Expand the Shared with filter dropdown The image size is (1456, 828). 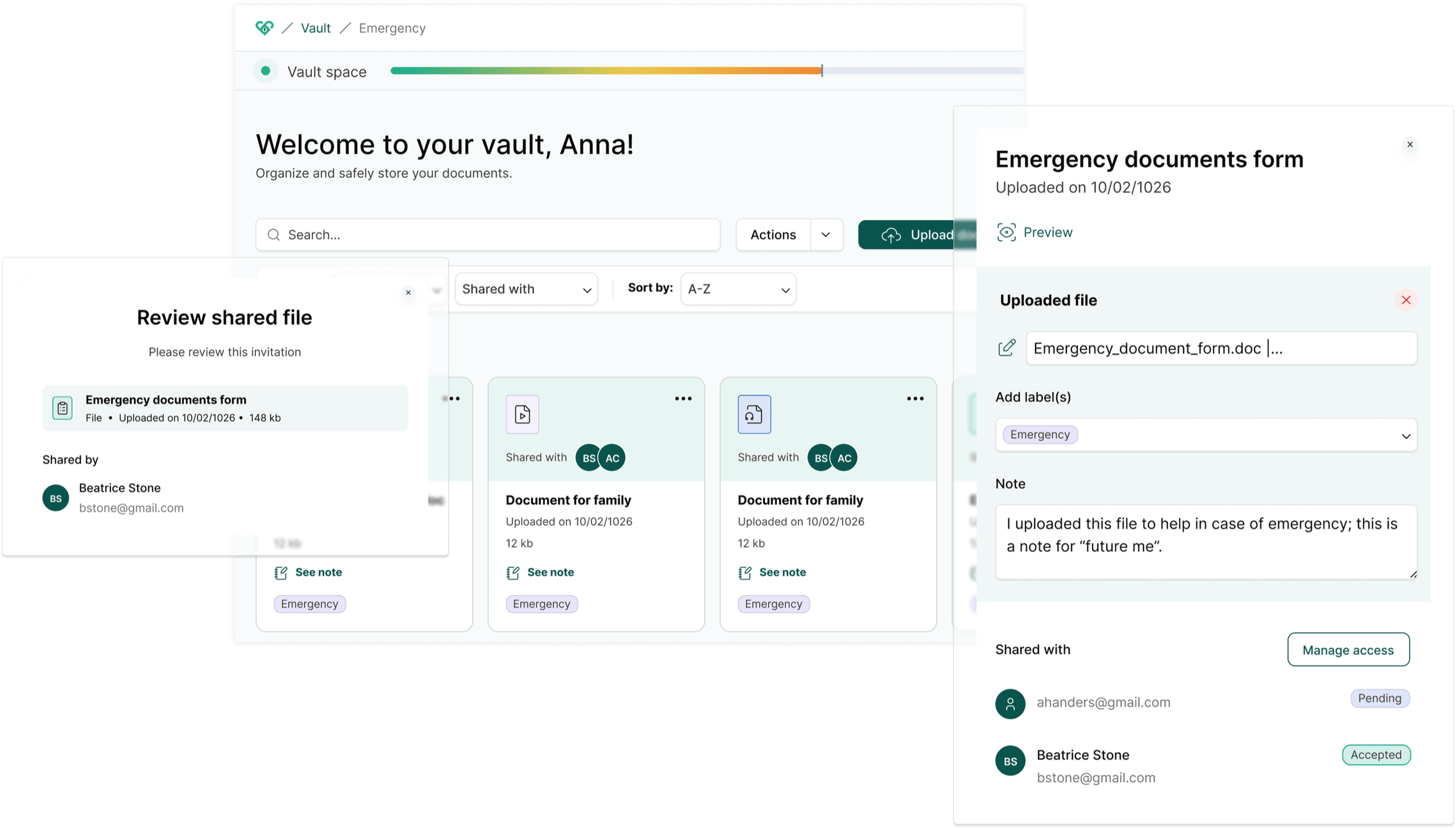(526, 289)
